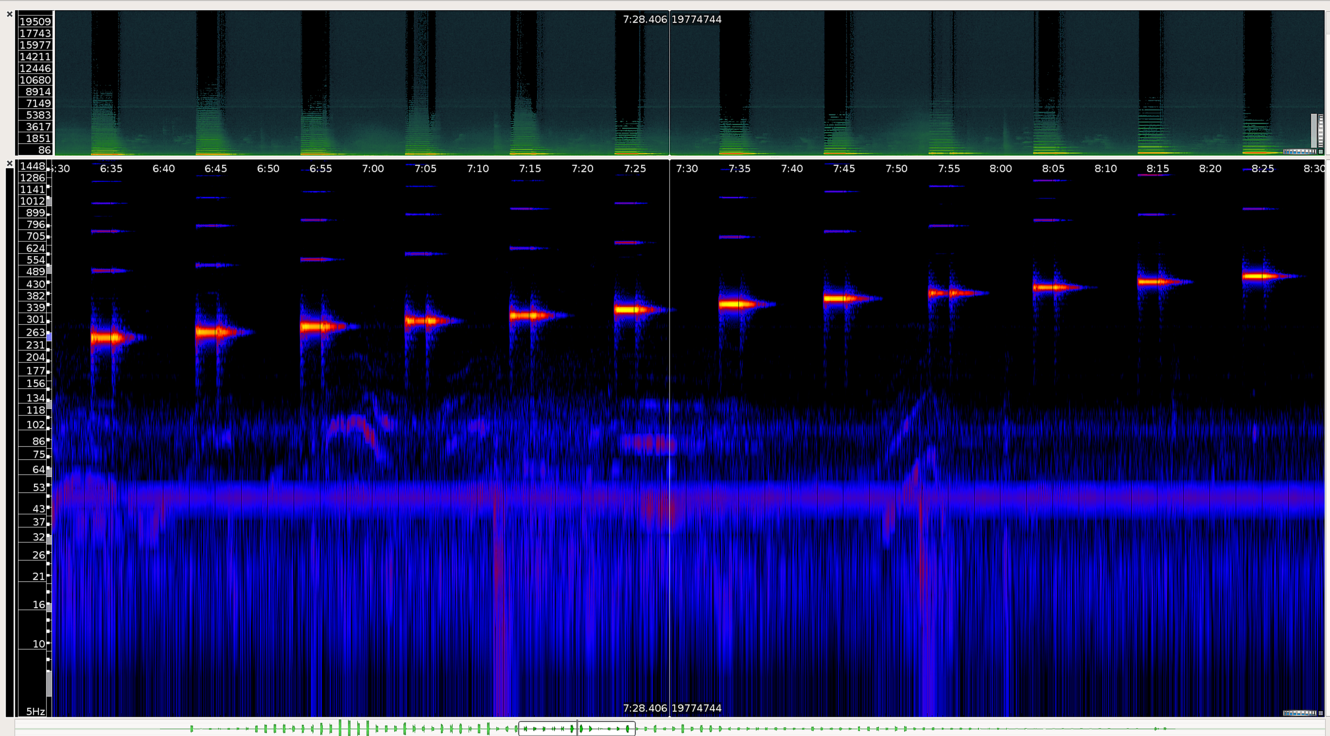
Task: Click 263 Hz label on lower frequency scale
Action: (x=35, y=333)
